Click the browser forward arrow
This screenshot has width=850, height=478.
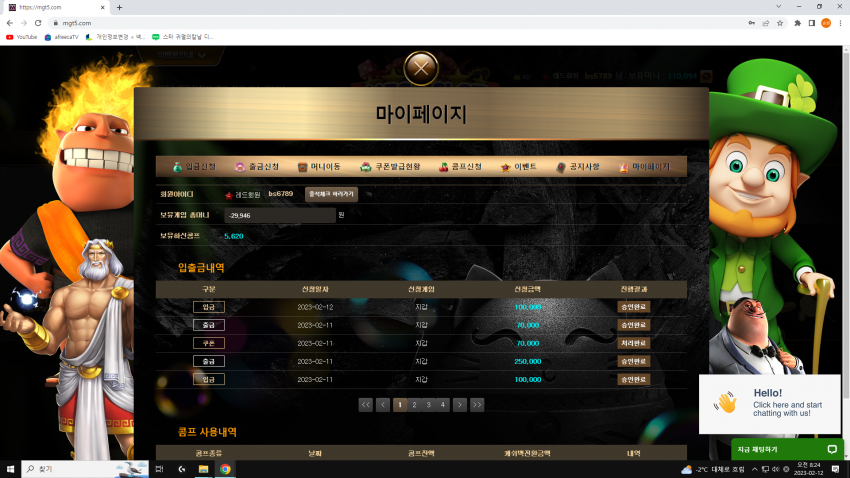24,23
